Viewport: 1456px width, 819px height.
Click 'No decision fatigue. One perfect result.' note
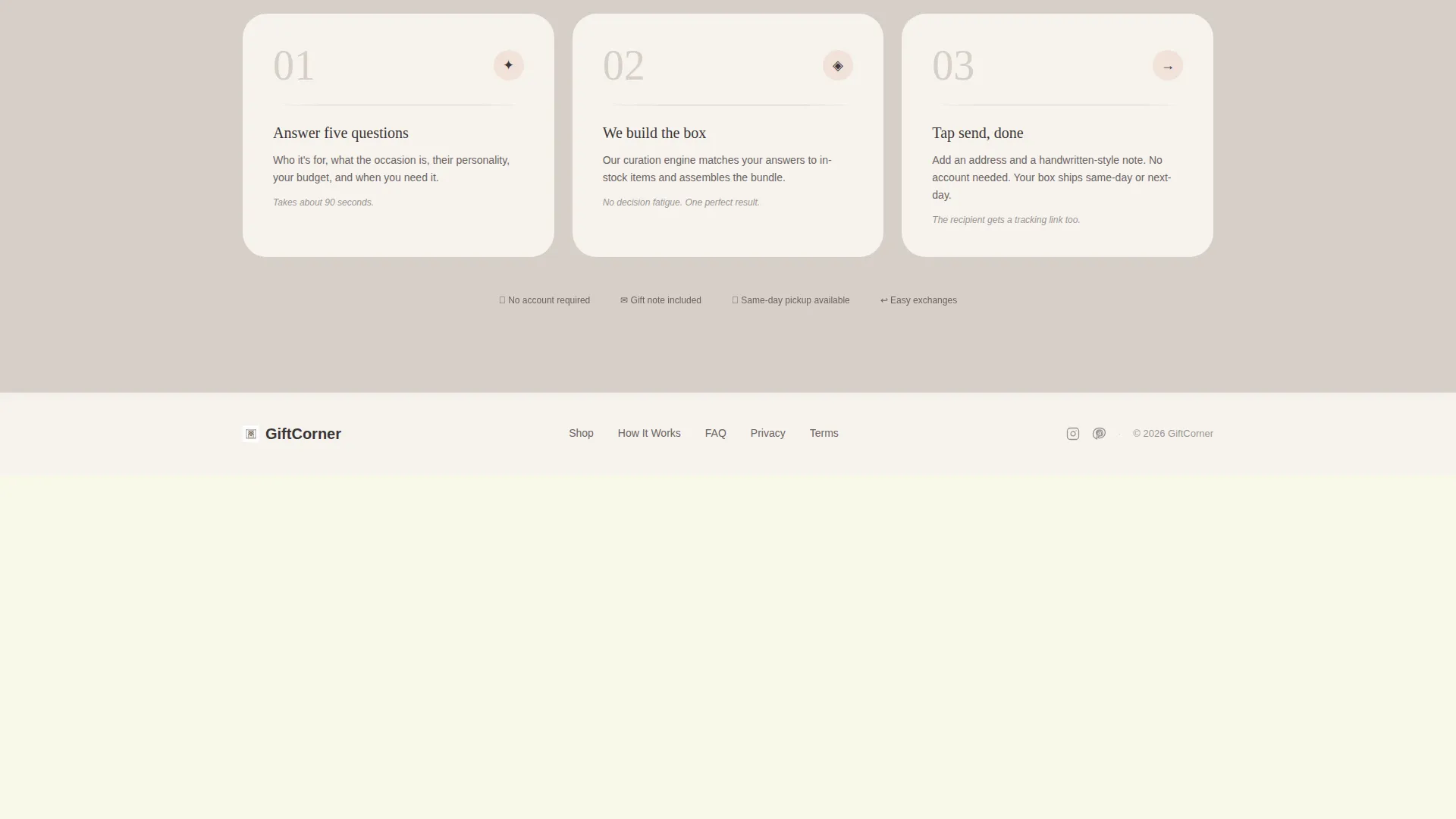click(x=681, y=202)
